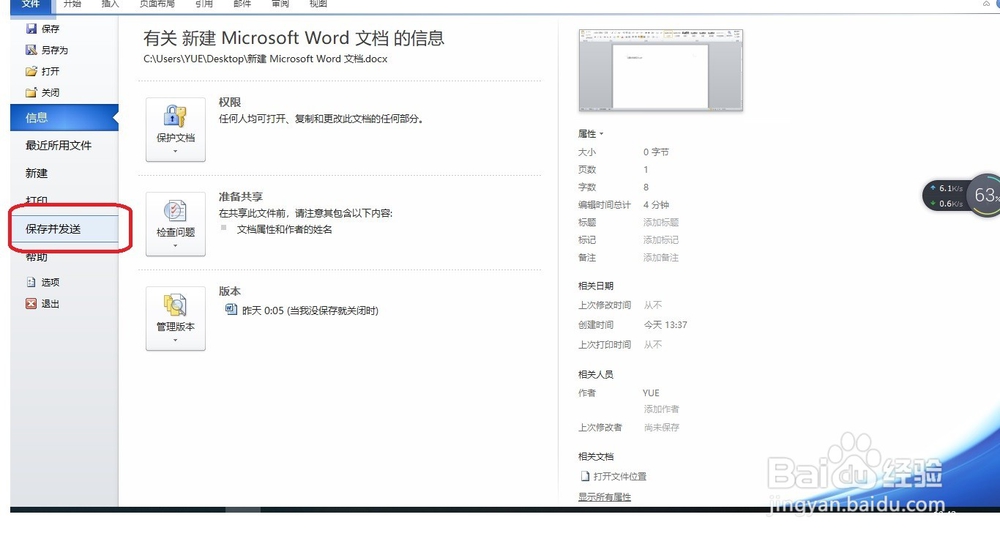This screenshot has height=539, width=1000.
Task: Click Save (保存) label in sidebar
Action: pos(50,29)
